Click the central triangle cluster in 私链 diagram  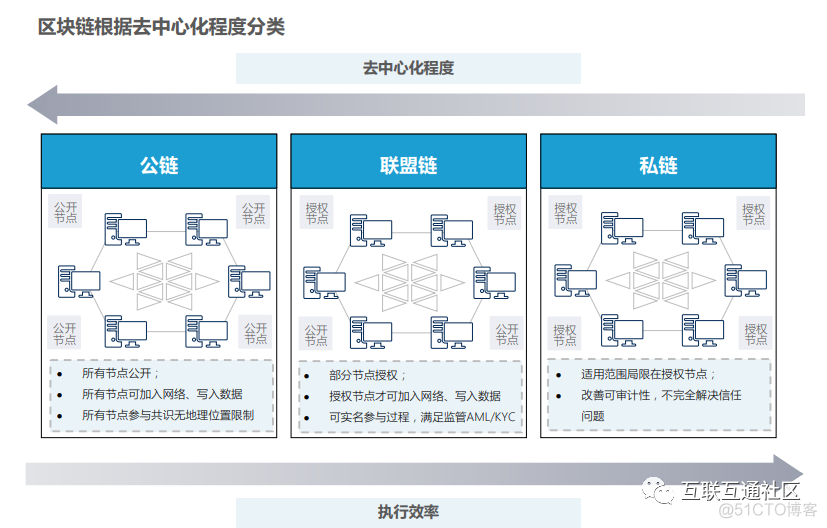point(659,280)
